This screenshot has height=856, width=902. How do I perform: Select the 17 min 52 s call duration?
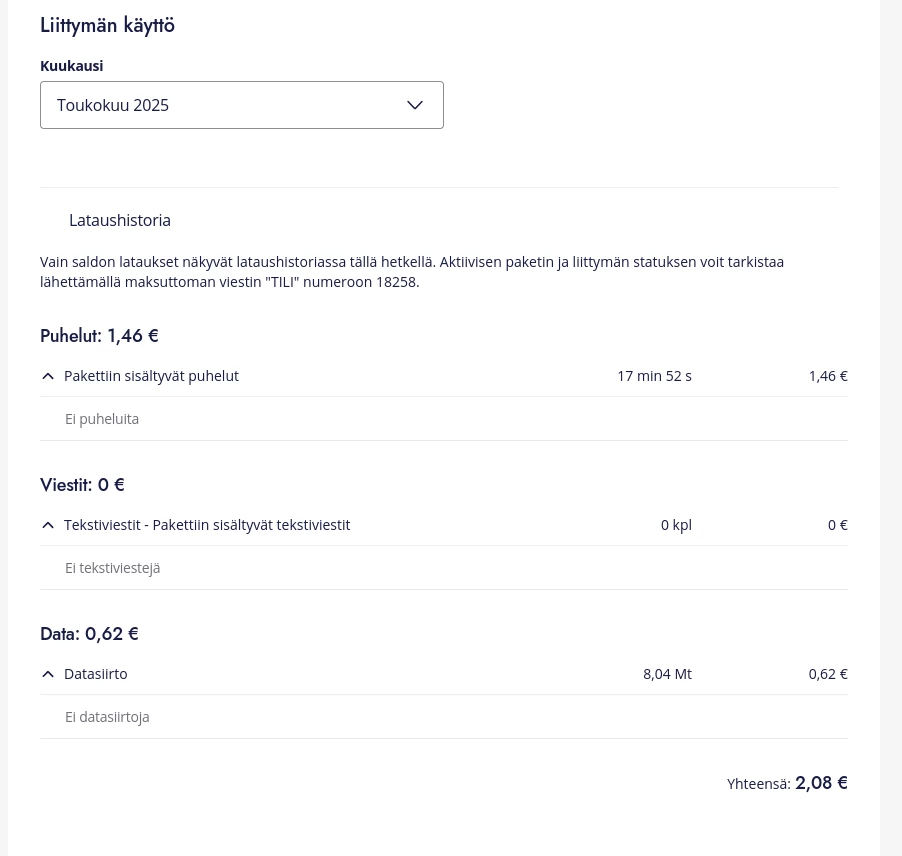point(655,376)
